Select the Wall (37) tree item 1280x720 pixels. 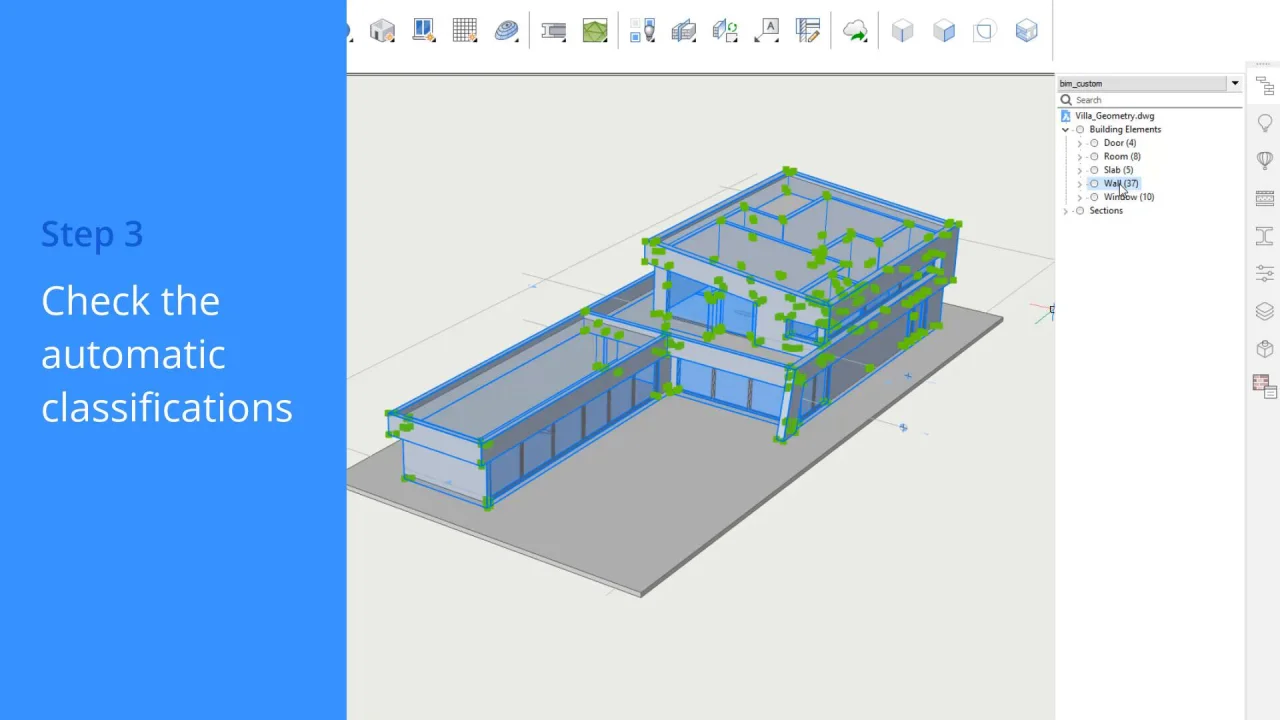[1120, 184]
